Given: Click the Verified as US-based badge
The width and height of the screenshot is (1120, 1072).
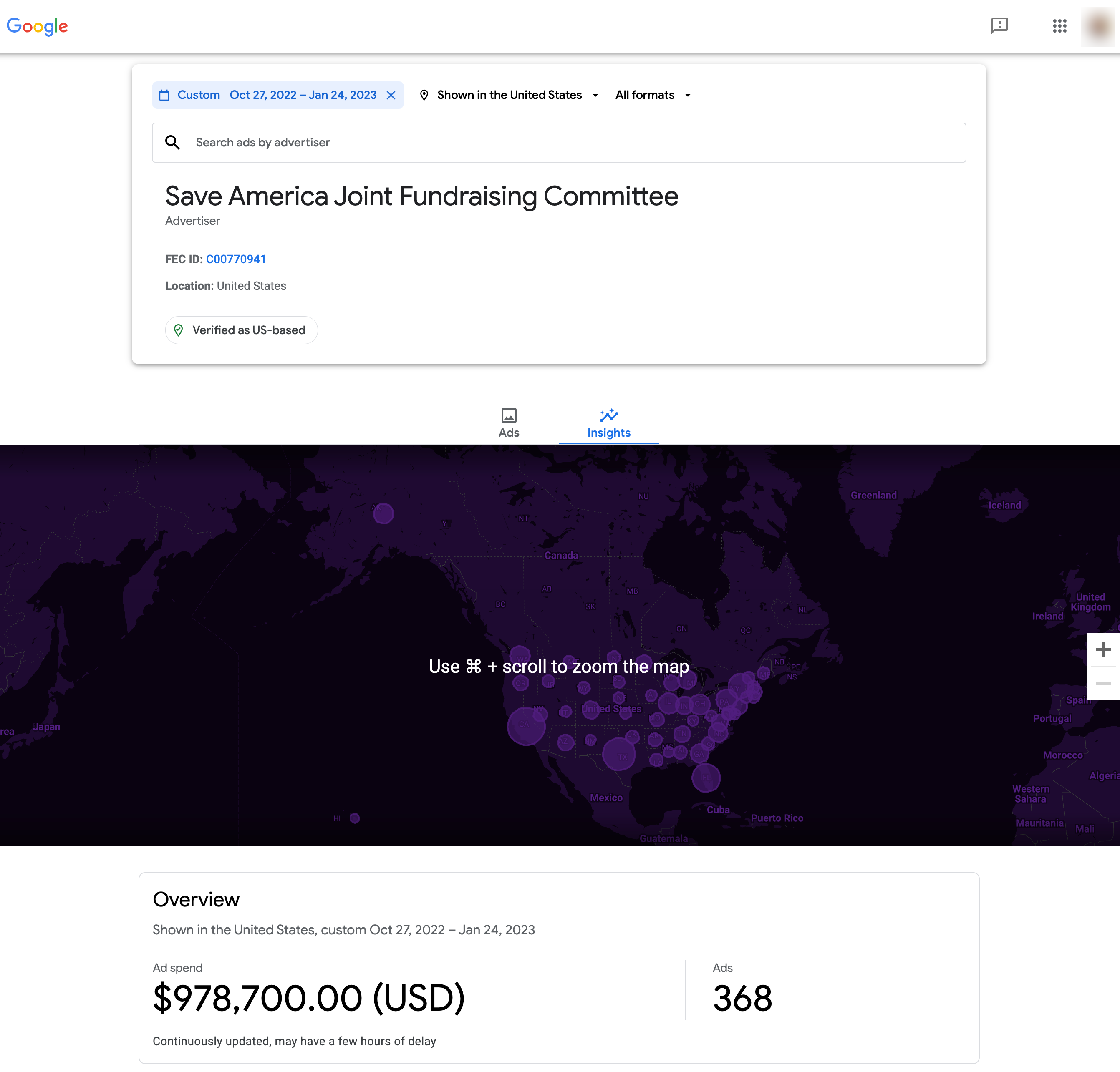Looking at the screenshot, I should point(241,330).
